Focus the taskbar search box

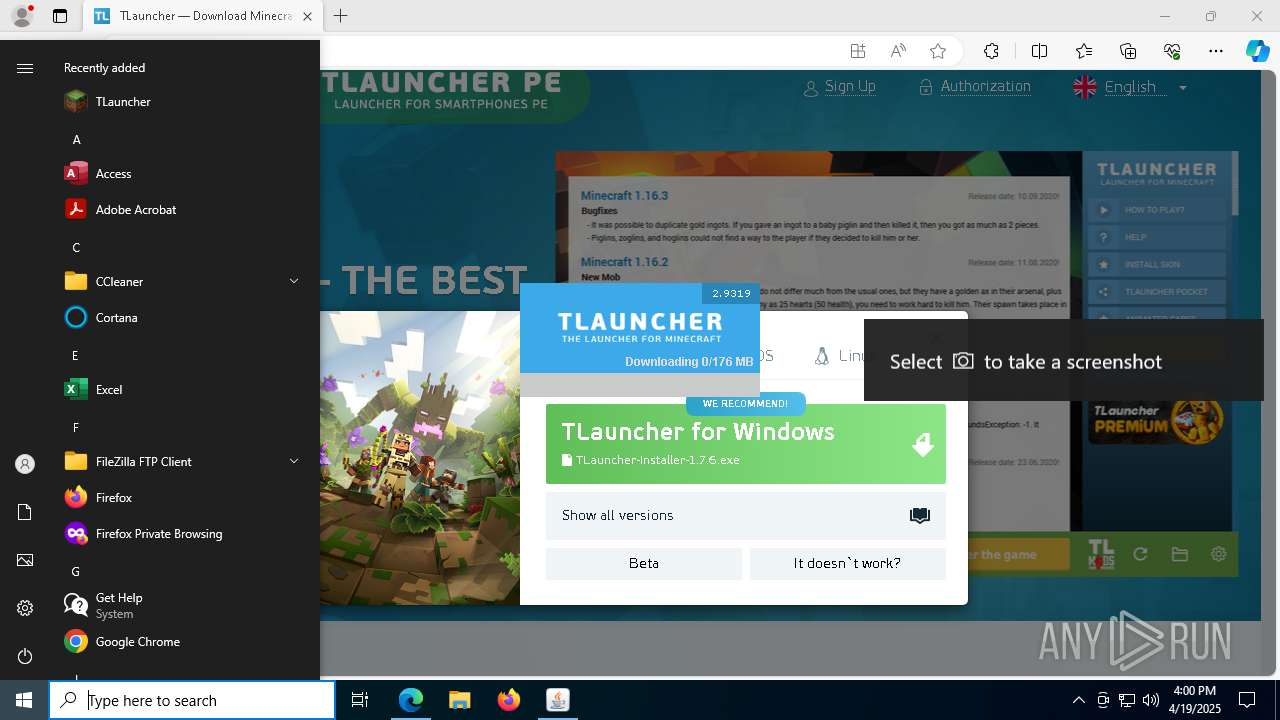coord(192,700)
